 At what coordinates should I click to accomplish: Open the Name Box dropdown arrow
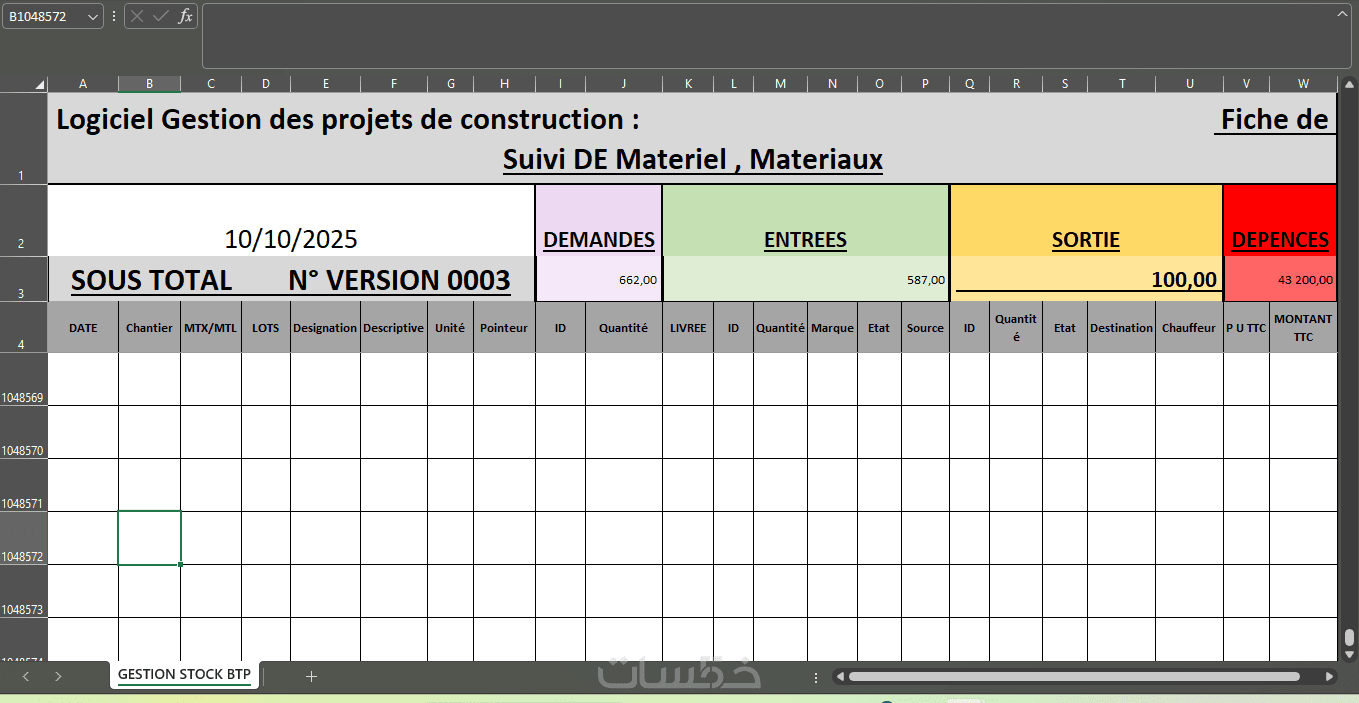coord(93,16)
